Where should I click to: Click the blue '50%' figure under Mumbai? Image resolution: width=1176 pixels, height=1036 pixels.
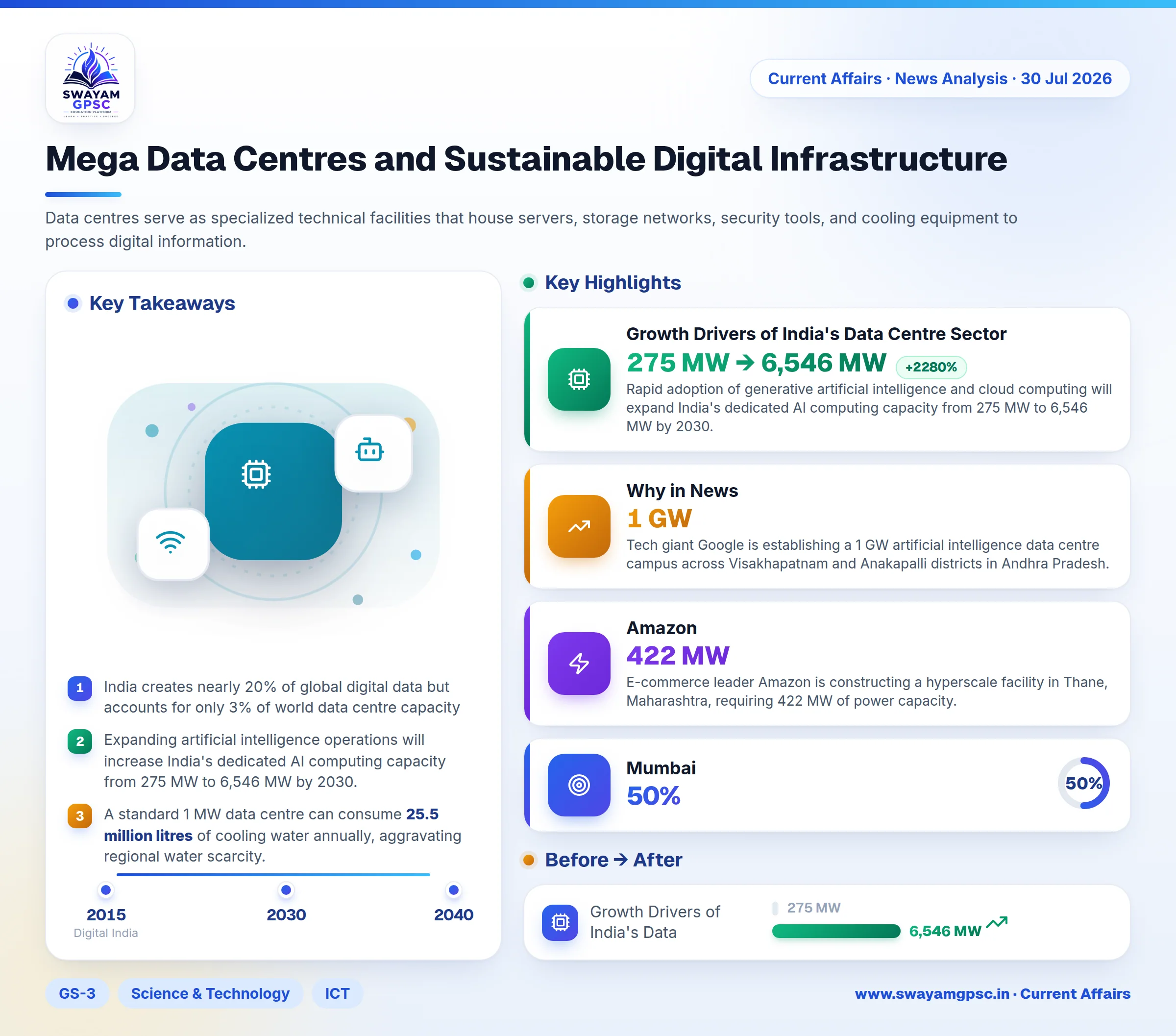[653, 796]
